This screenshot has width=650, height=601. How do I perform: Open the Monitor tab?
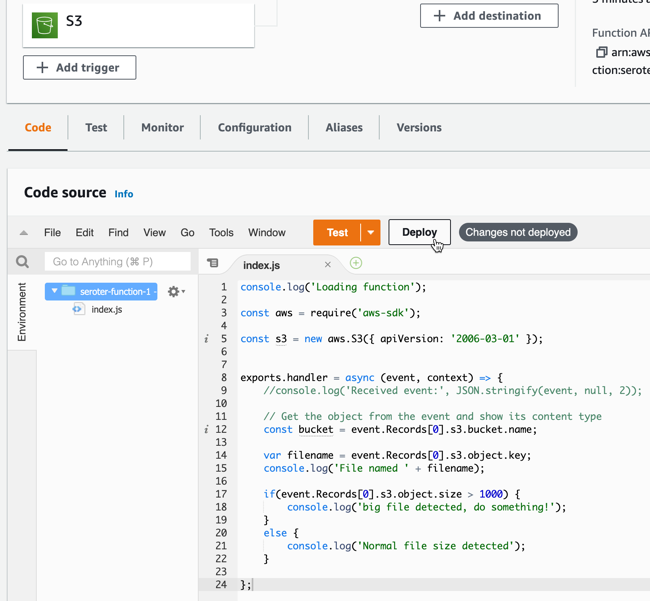[162, 128]
